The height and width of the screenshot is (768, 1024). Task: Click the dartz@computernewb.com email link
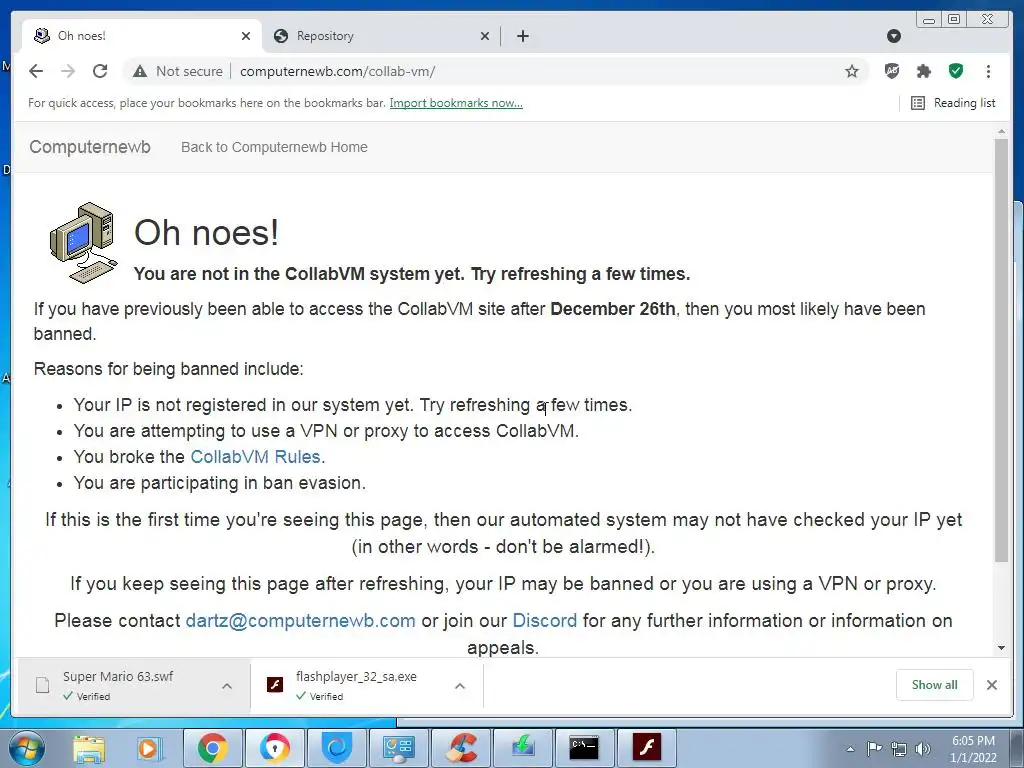tap(300, 620)
